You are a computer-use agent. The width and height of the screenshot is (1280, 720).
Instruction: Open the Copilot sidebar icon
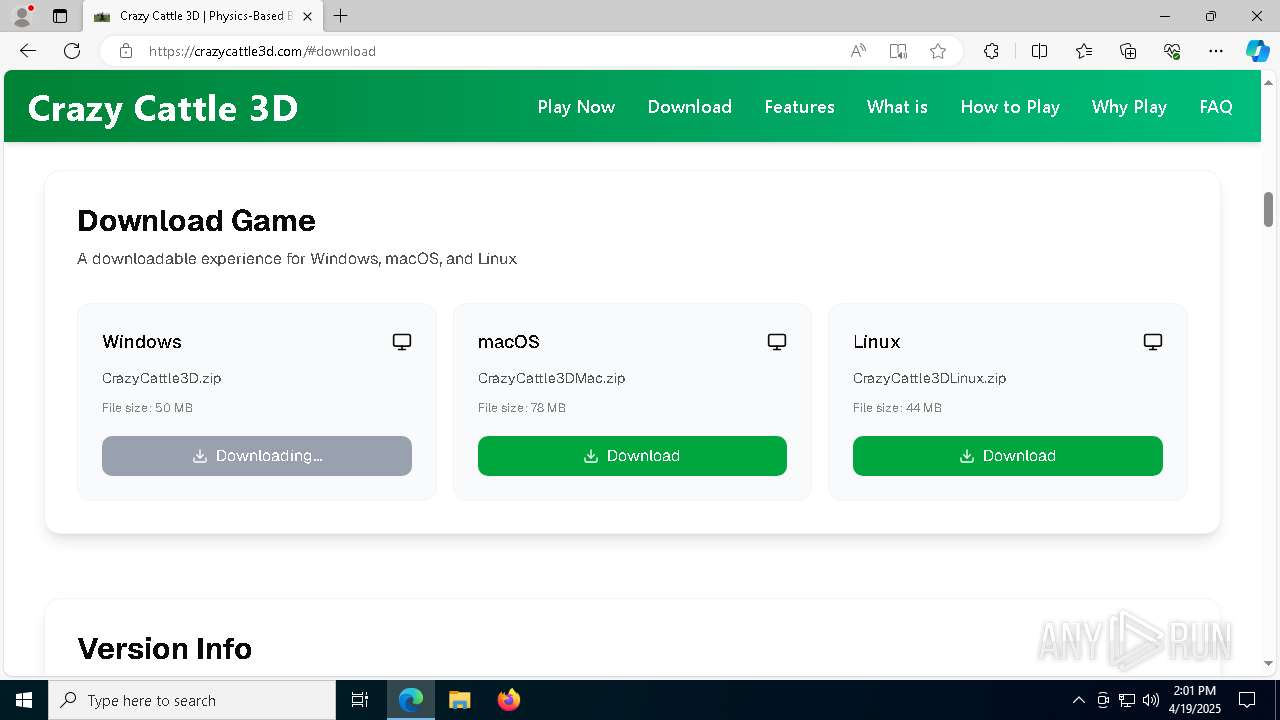point(1257,51)
